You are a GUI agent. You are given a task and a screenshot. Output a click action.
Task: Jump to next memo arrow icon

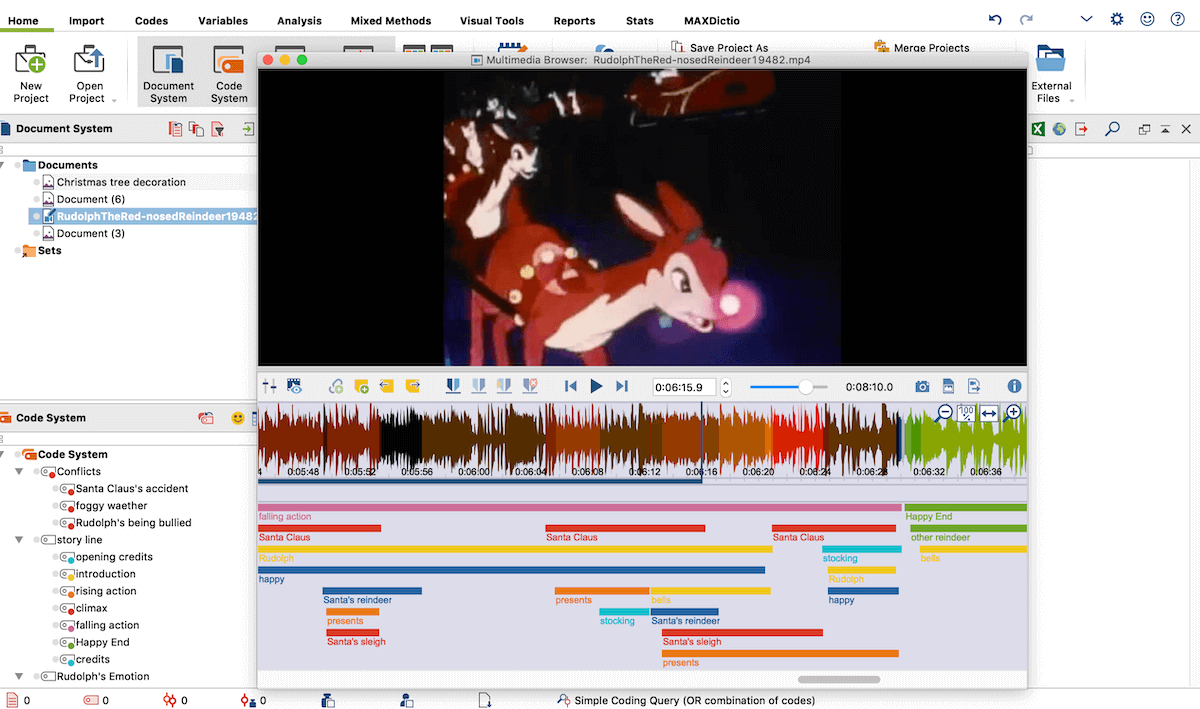412,386
